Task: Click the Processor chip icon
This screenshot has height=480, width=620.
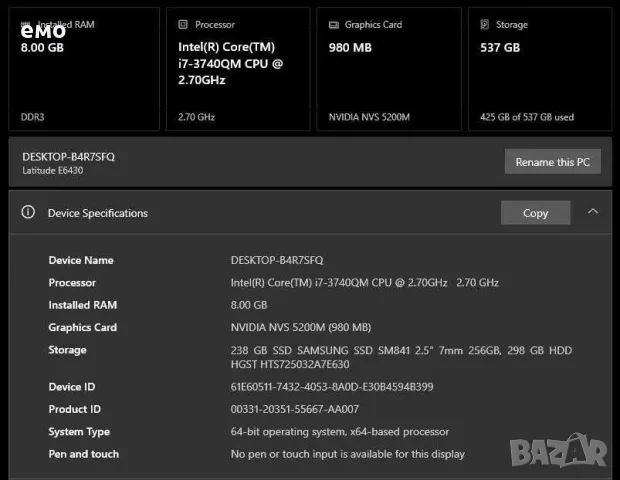Action: coord(183,25)
